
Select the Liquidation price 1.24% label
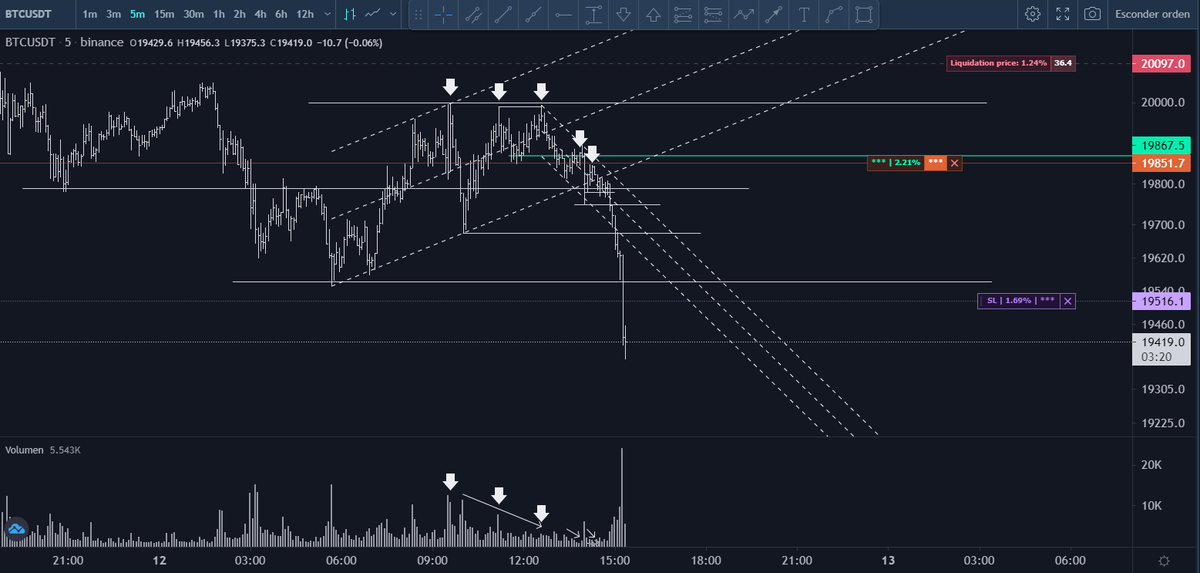coord(998,63)
